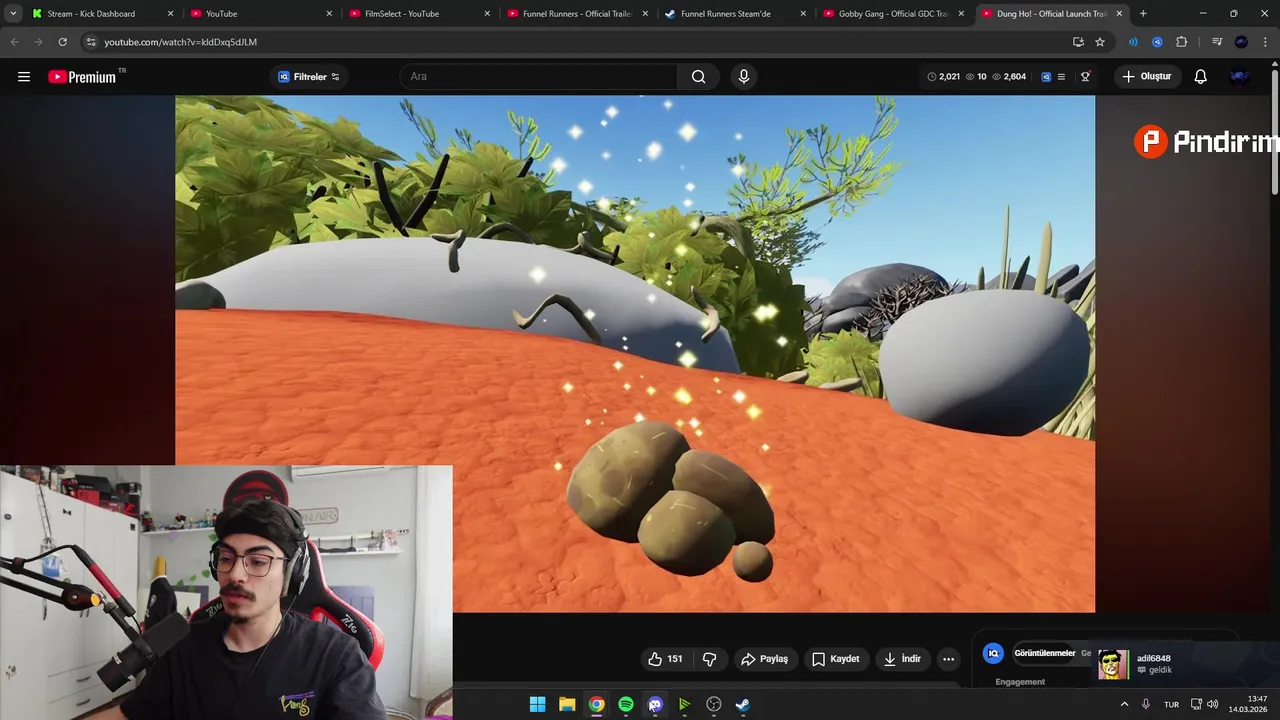Viewport: 1280px width, 720px height.
Task: Open a new browser tab
Action: [1143, 14]
